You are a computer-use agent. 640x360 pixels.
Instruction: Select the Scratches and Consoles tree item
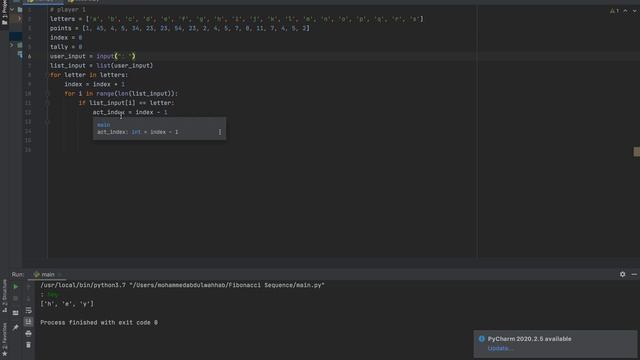[20, 54]
